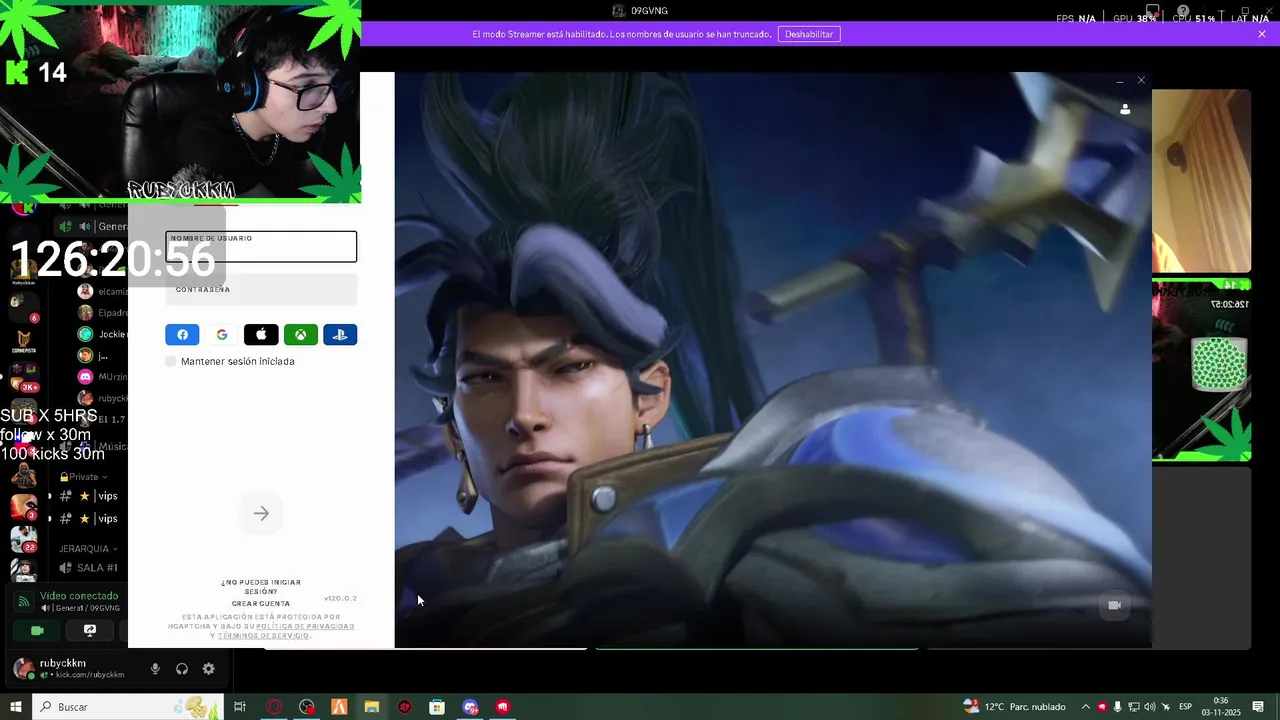Sign in with Xbox icon
1280x720 pixels.
[x=300, y=335]
